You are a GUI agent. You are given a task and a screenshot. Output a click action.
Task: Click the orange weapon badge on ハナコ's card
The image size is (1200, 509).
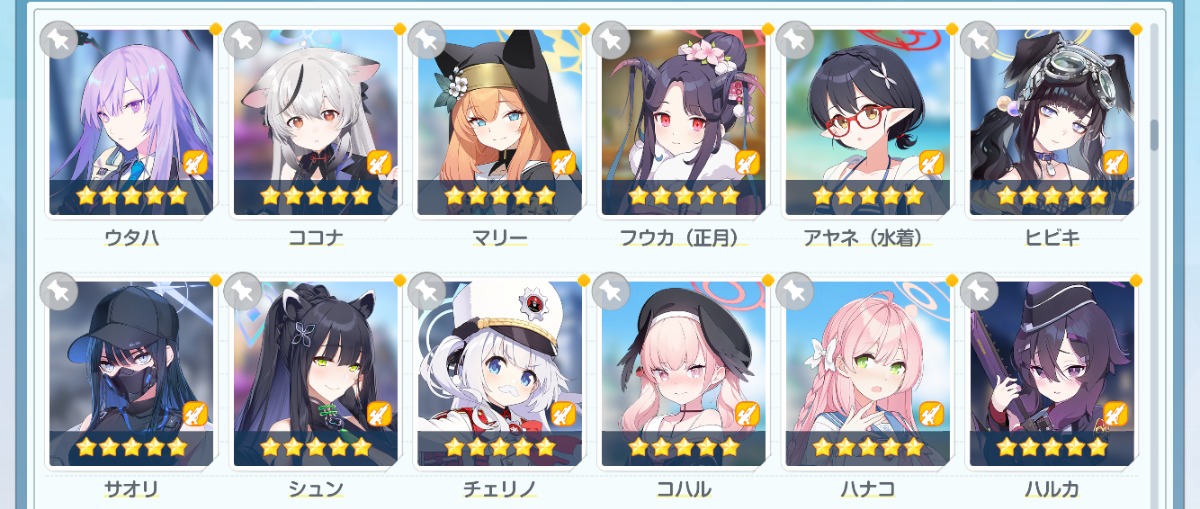pyautogui.click(x=931, y=414)
